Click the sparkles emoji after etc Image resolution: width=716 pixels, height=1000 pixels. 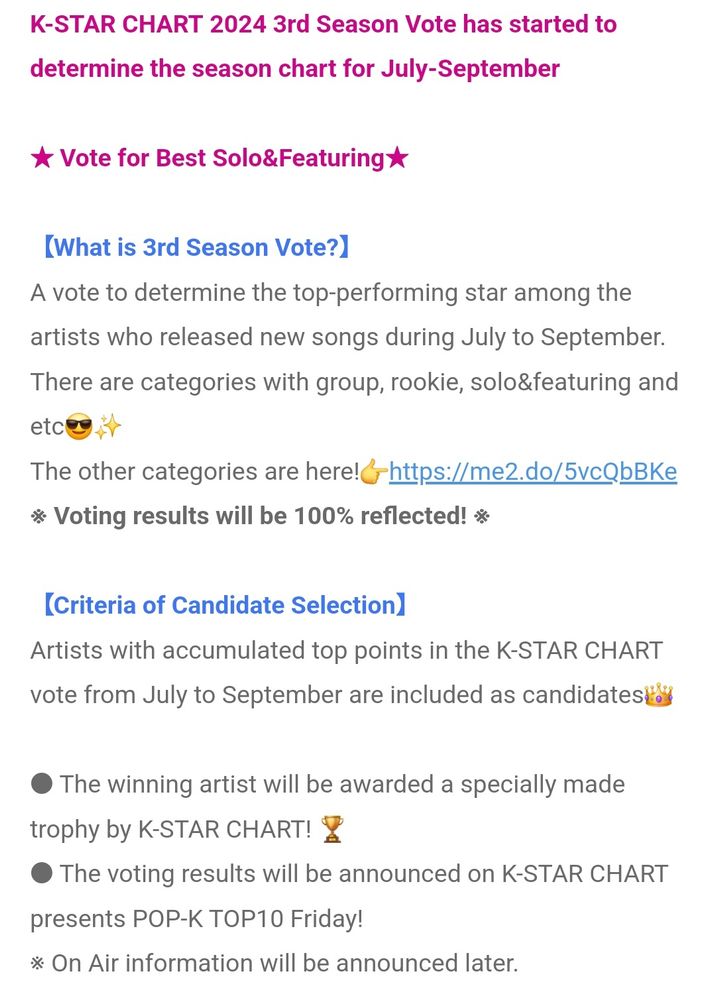(107, 428)
